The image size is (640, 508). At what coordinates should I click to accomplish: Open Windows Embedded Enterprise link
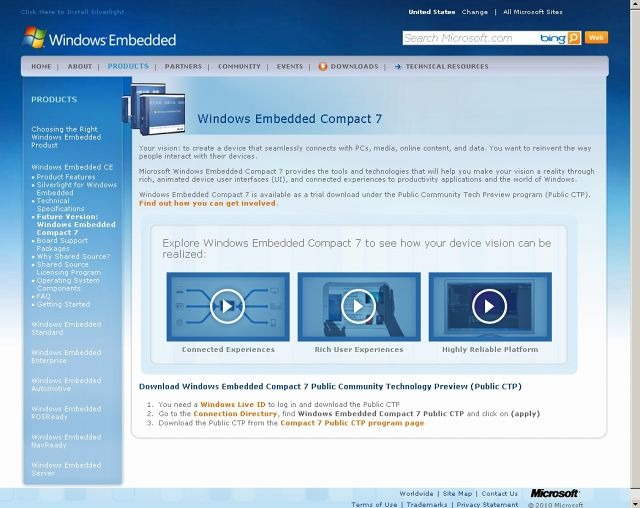(66, 357)
